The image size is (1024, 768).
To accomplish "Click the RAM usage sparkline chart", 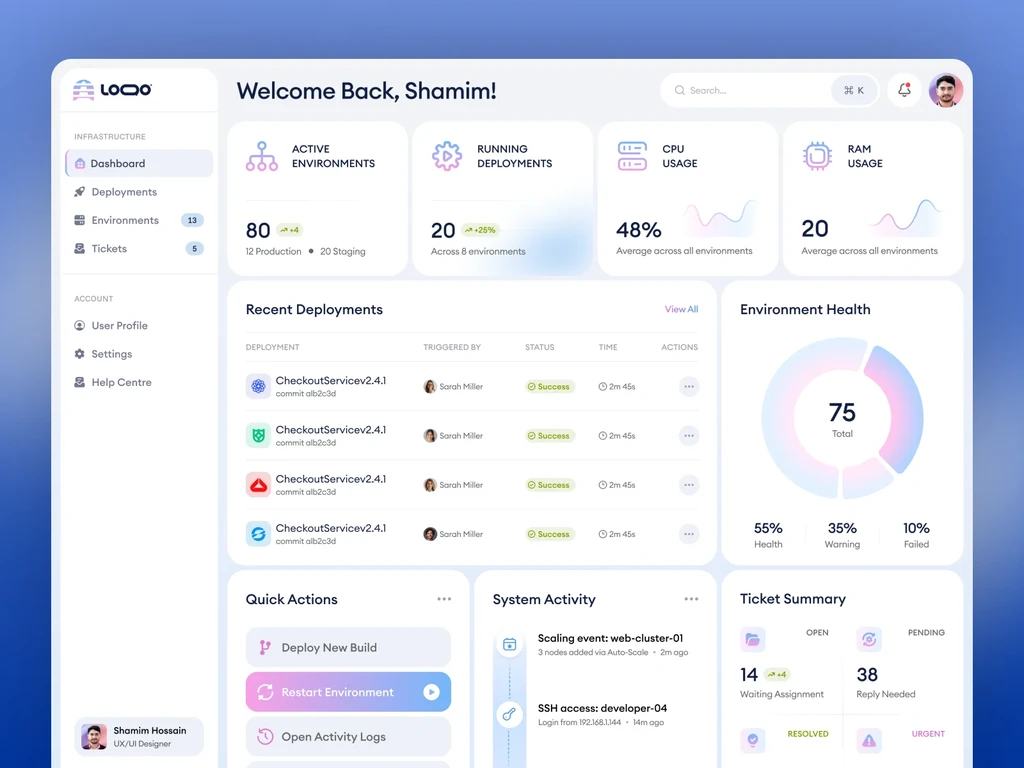I will (906, 216).
